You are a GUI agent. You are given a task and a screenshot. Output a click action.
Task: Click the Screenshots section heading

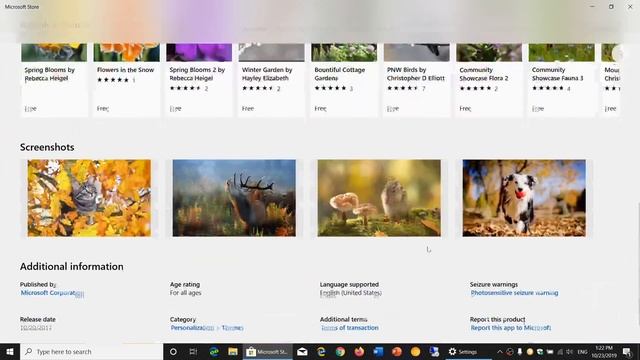click(x=47, y=147)
